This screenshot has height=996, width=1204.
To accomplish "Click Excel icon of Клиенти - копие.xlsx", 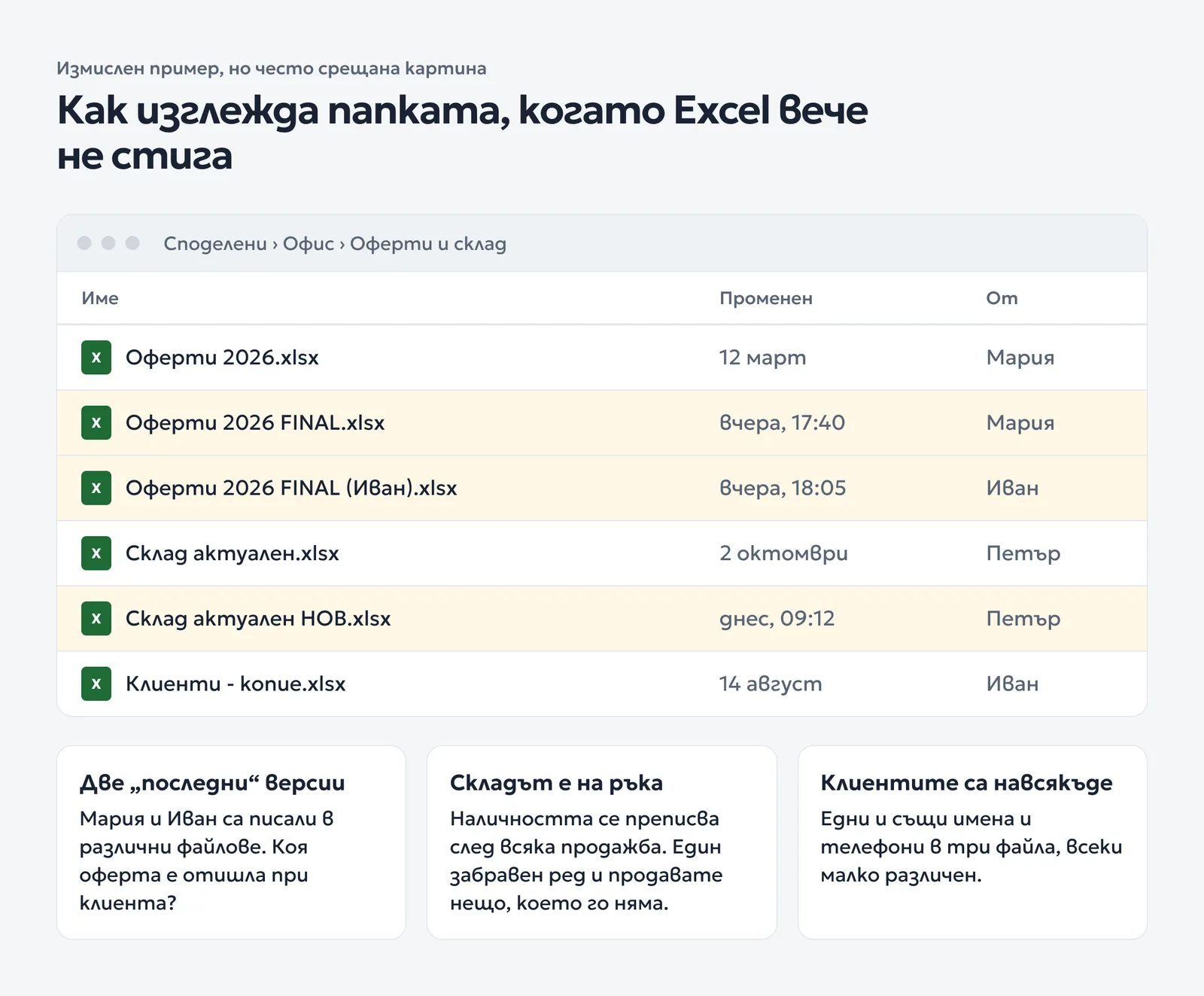I will (96, 684).
